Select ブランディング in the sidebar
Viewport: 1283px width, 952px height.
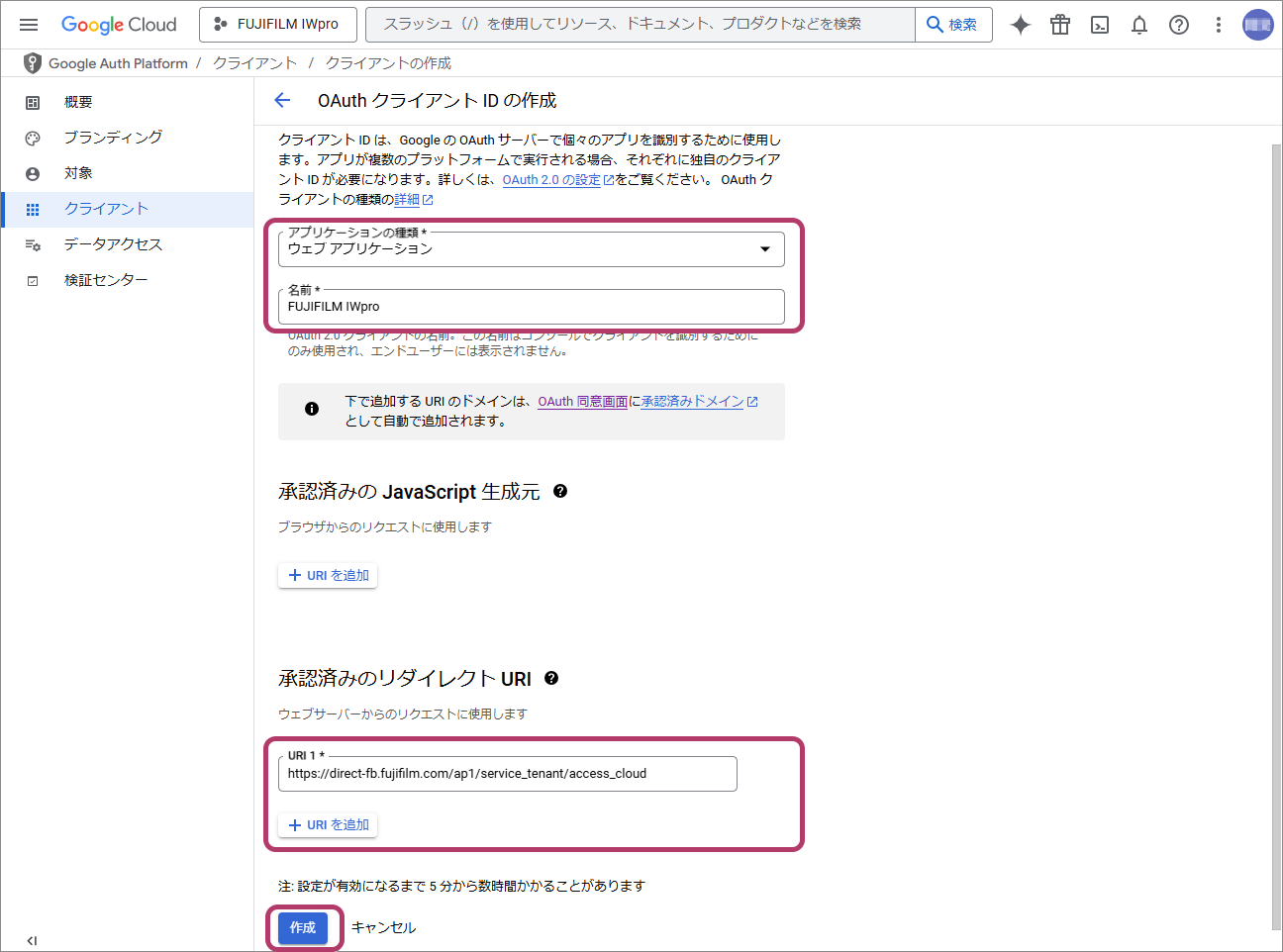click(x=113, y=138)
